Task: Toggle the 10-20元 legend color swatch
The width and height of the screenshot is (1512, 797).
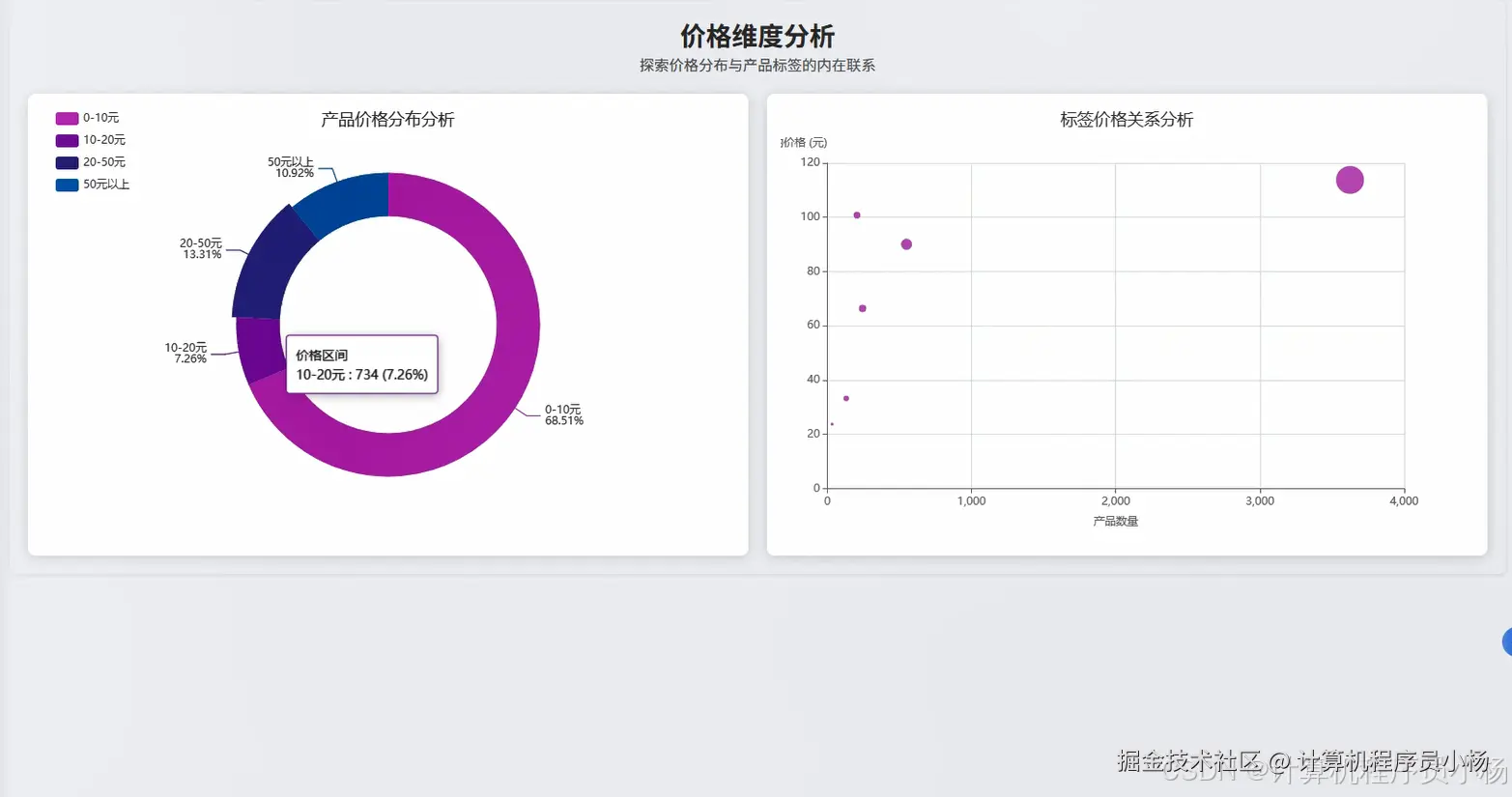Action: [67, 140]
